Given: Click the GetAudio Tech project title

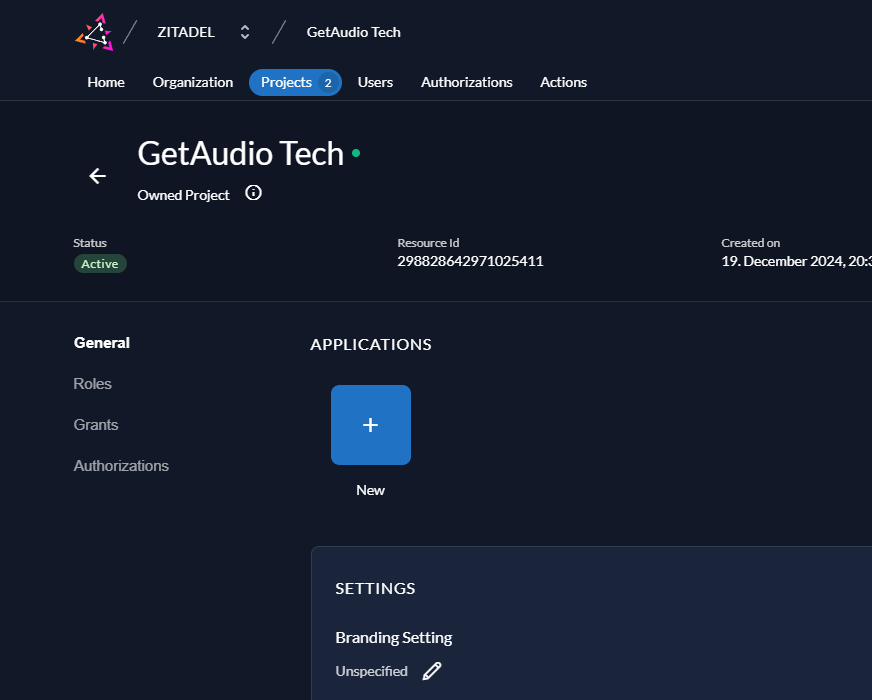Looking at the screenshot, I should tap(241, 153).
